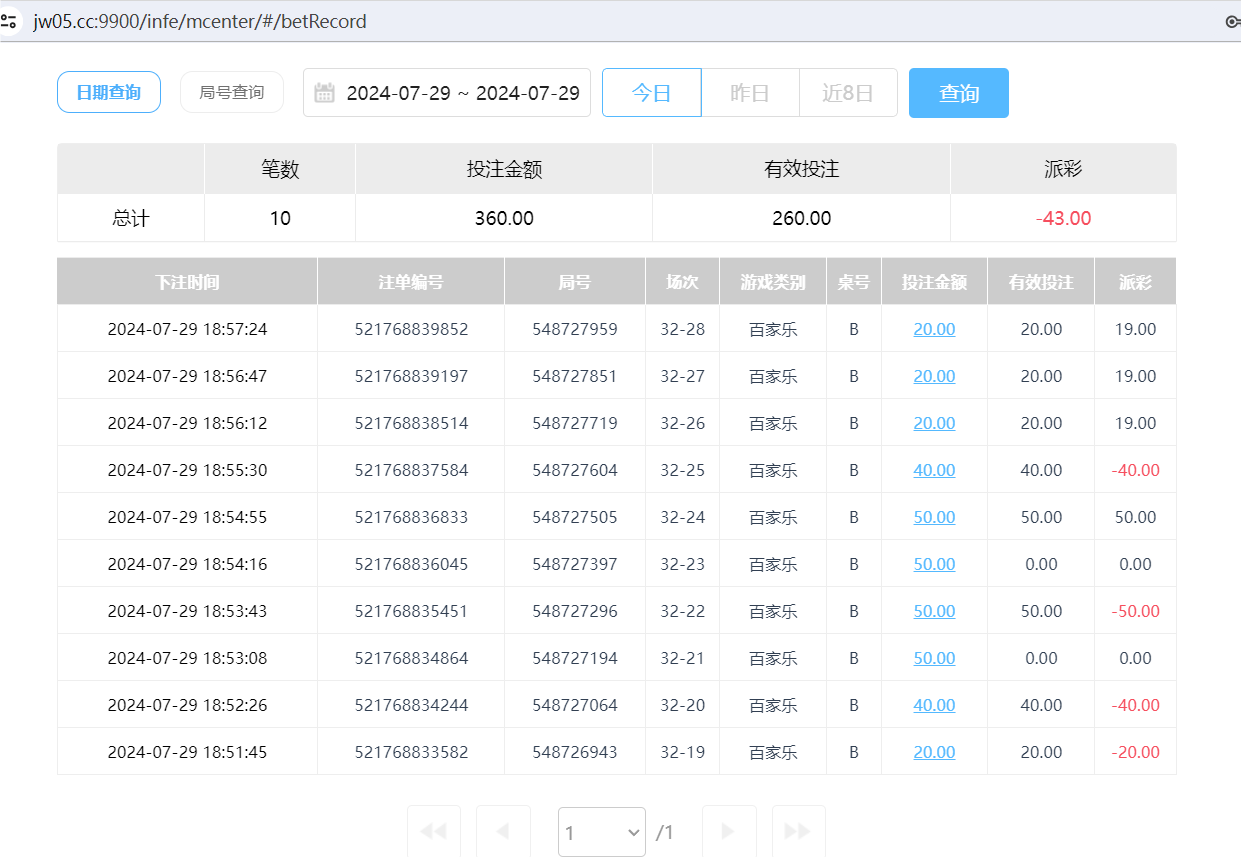This screenshot has width=1241, height=857.
Task: Select the 今日 date filter
Action: click(x=651, y=92)
